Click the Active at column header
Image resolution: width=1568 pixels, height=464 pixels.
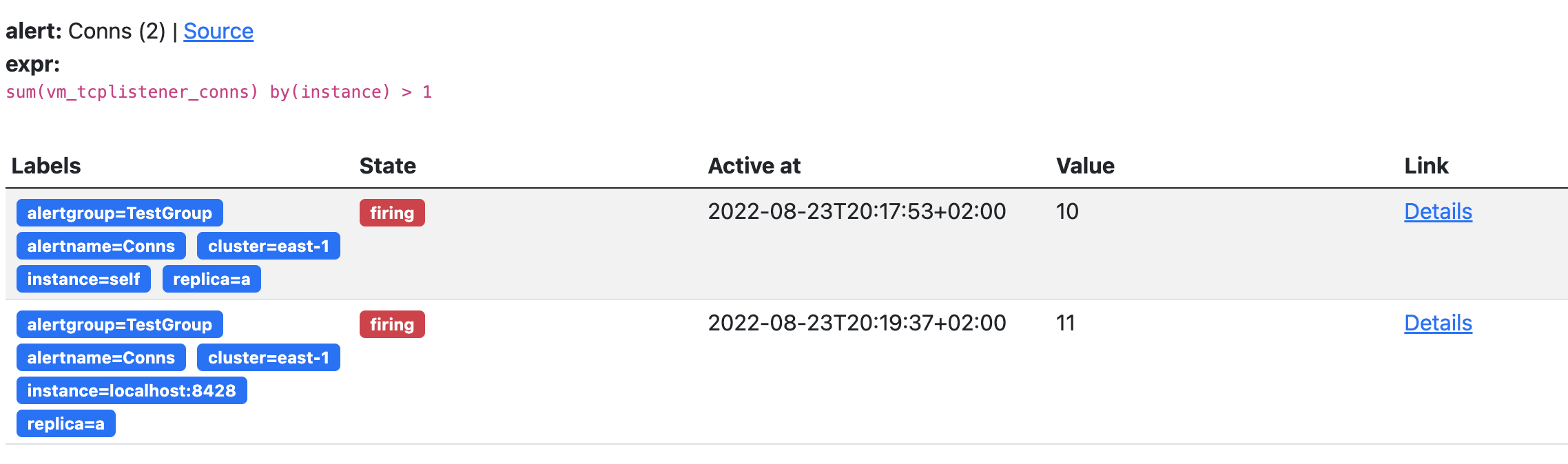(x=754, y=165)
